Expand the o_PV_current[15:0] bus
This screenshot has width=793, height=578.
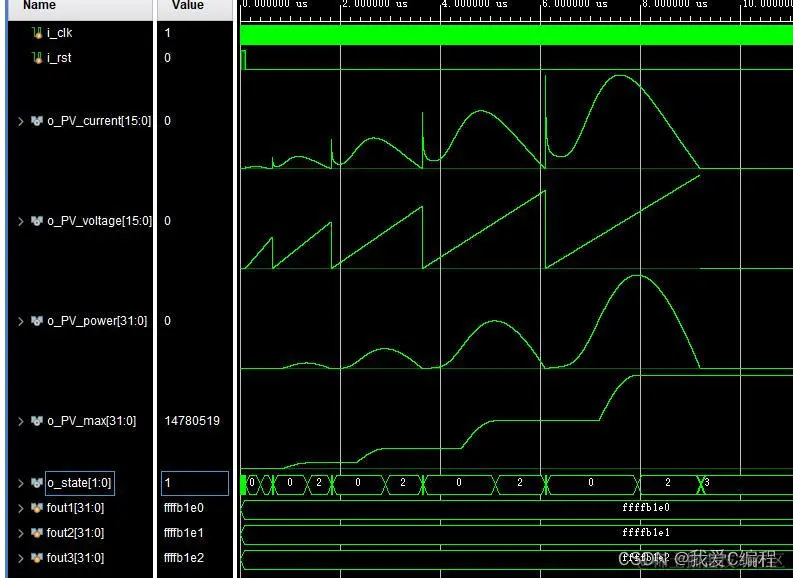coord(21,121)
